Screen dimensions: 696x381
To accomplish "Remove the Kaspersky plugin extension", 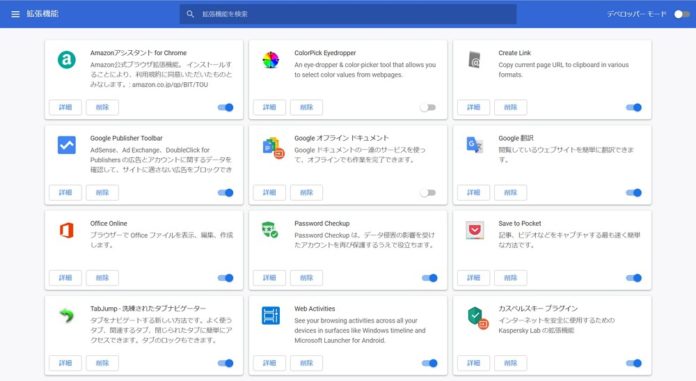I will coord(510,363).
